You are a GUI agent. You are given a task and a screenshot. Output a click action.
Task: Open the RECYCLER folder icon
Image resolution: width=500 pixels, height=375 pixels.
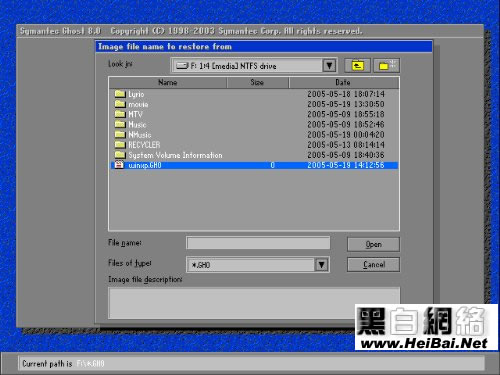pos(120,145)
